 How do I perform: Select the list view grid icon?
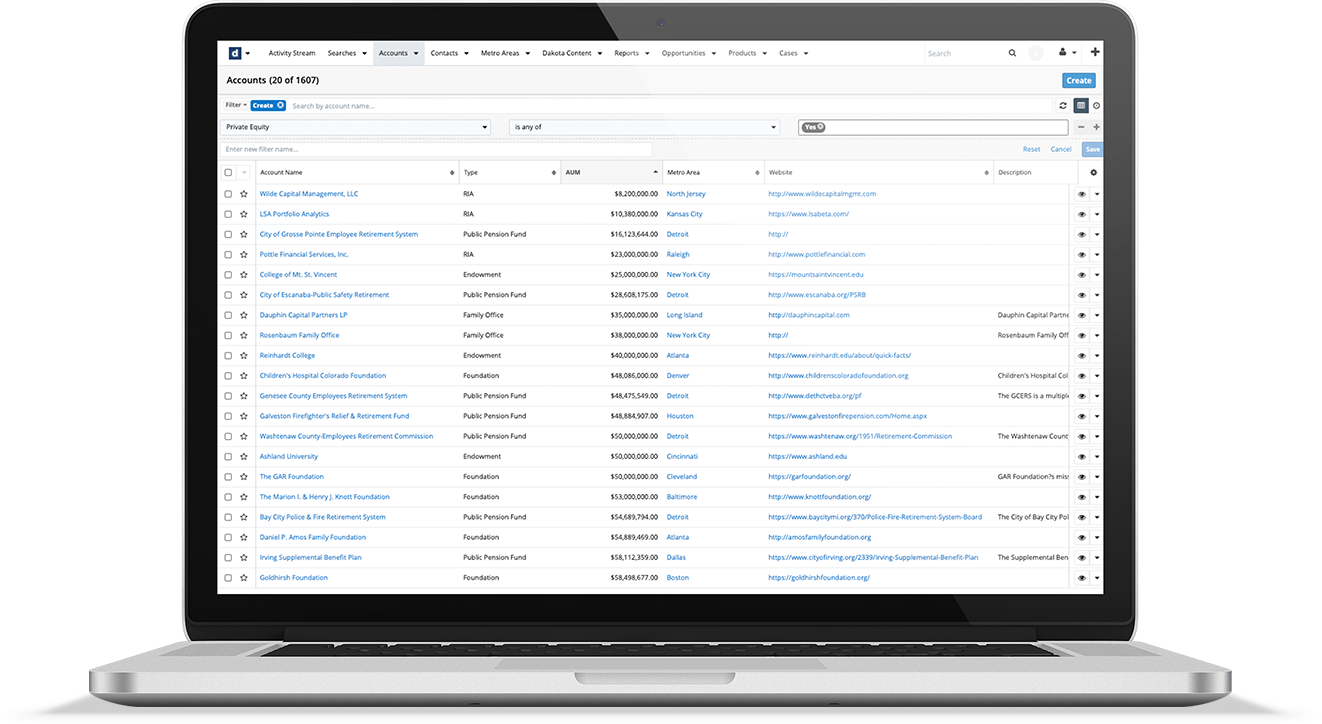(1080, 105)
